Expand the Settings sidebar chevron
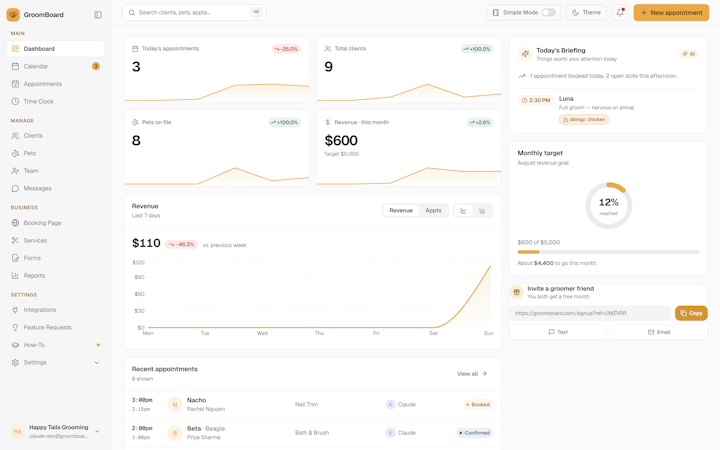This screenshot has height=450, width=720. [x=97, y=363]
